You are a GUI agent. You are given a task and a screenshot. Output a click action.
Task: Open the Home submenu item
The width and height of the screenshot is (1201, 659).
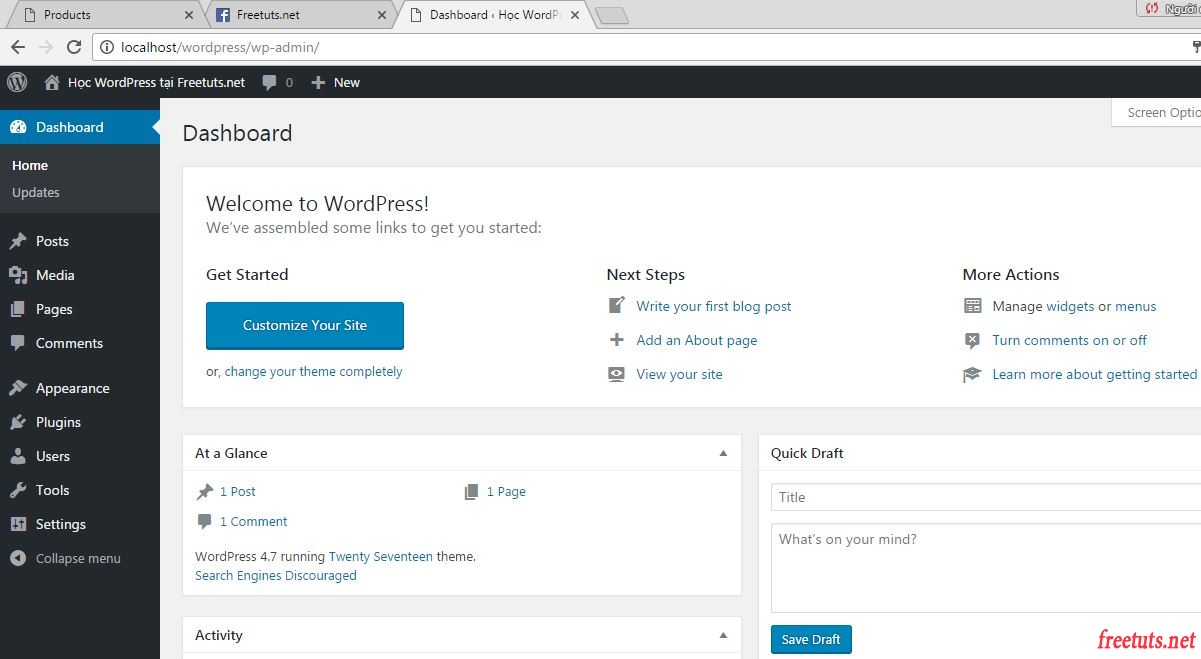(x=30, y=165)
